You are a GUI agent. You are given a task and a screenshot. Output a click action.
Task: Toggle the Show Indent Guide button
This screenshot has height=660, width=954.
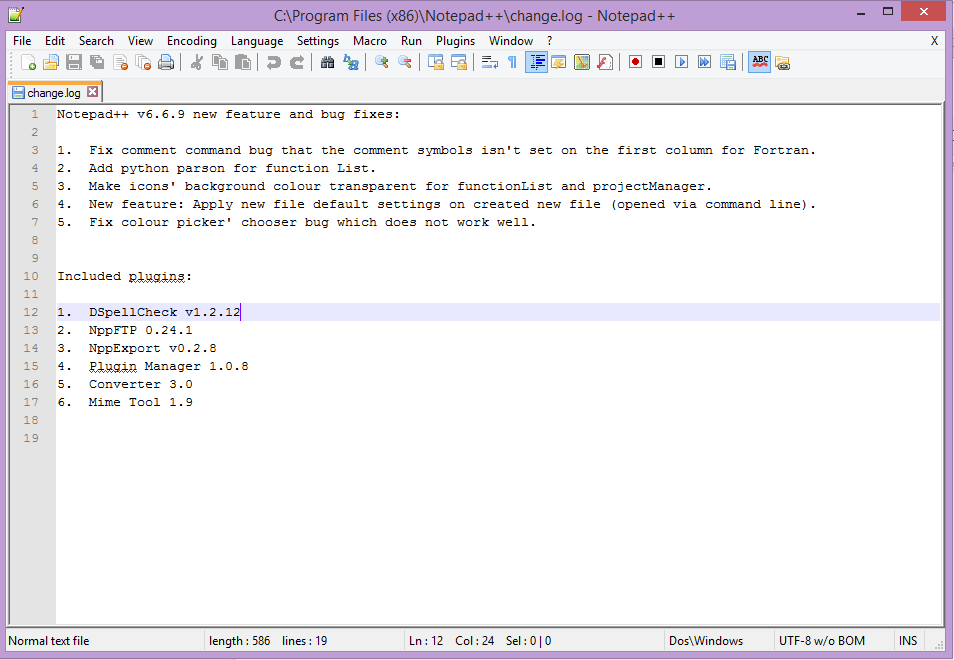[536, 62]
